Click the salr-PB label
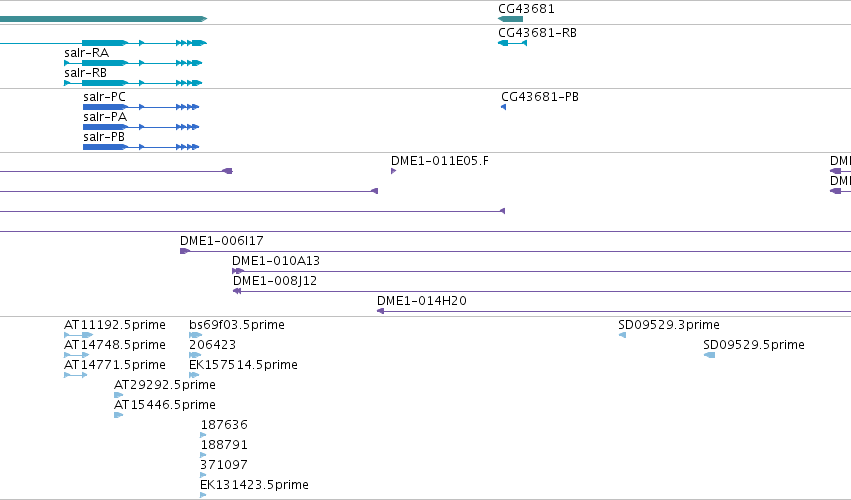This screenshot has height=500, width=851. coord(104,137)
